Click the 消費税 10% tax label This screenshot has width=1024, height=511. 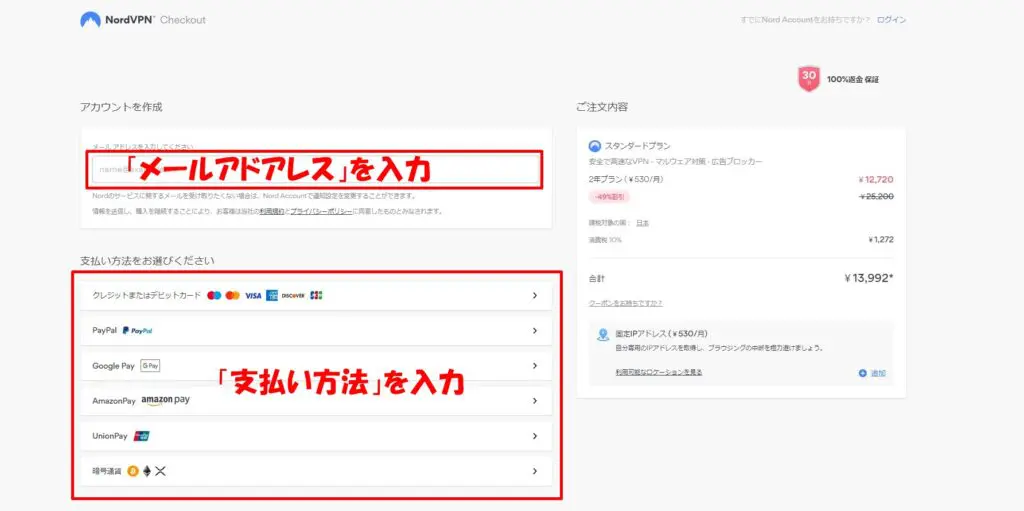605,240
